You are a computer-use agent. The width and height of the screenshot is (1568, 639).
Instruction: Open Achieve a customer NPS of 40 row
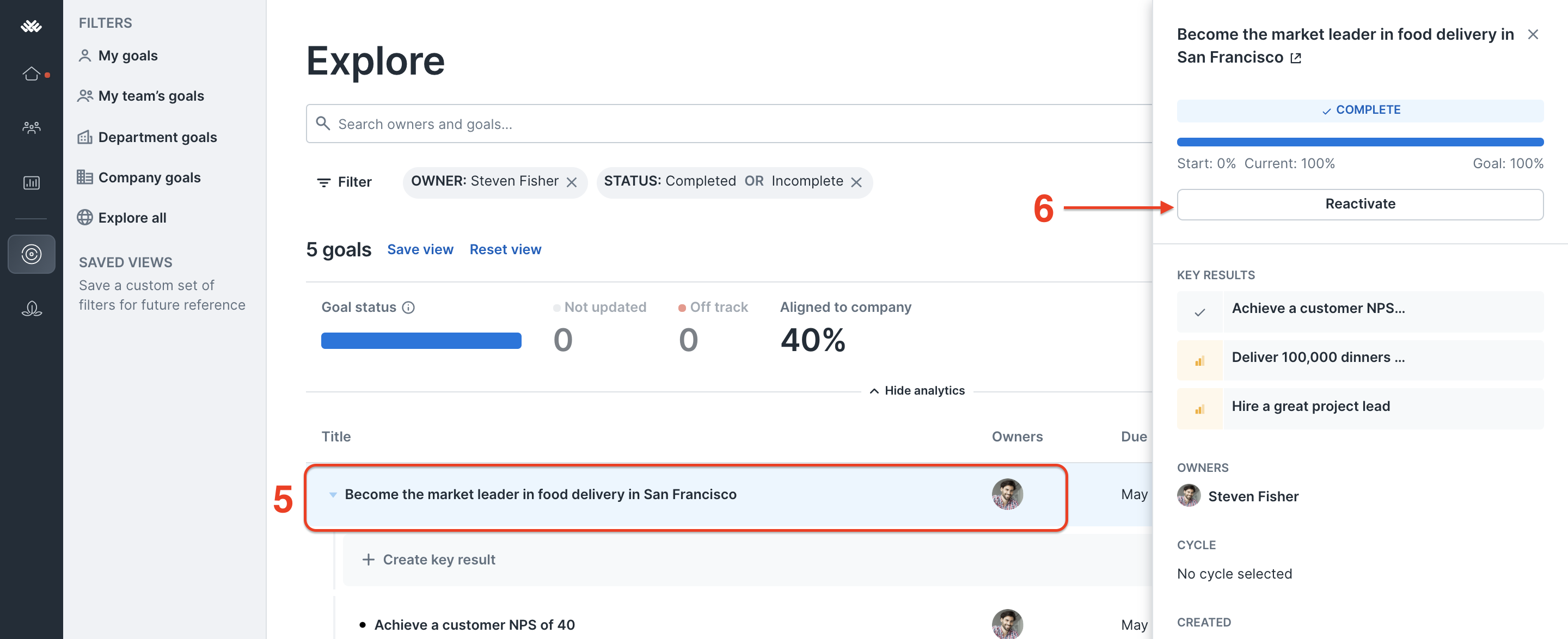(474, 624)
